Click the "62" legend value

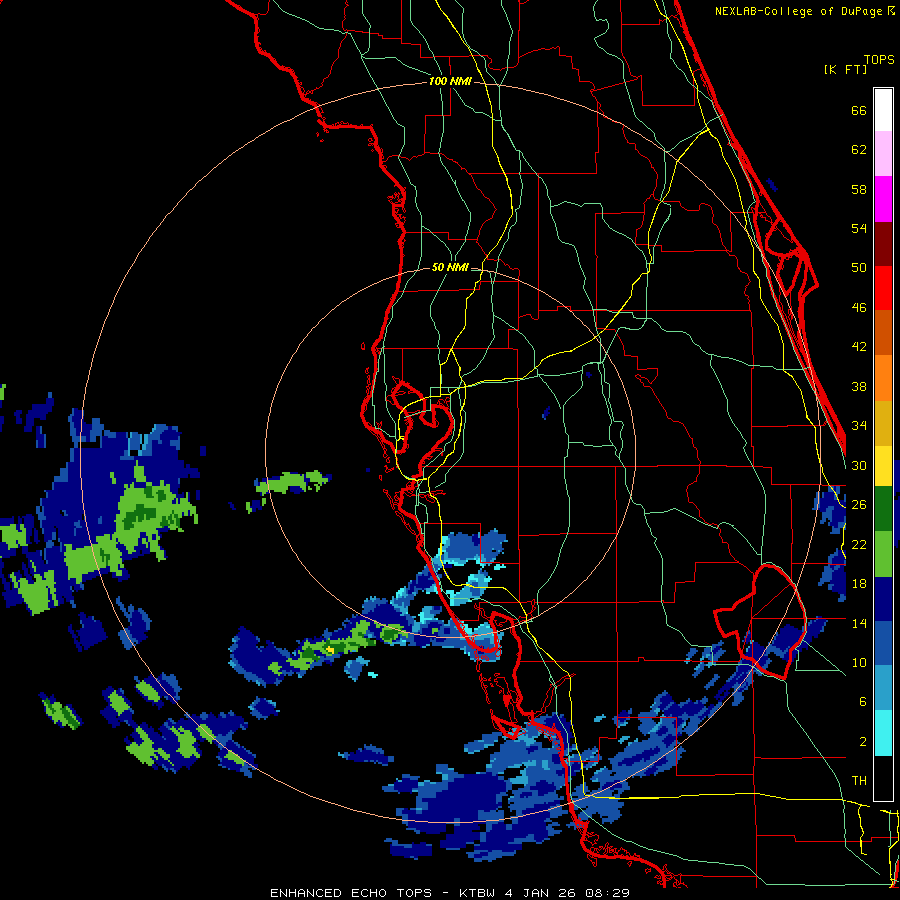[859, 150]
